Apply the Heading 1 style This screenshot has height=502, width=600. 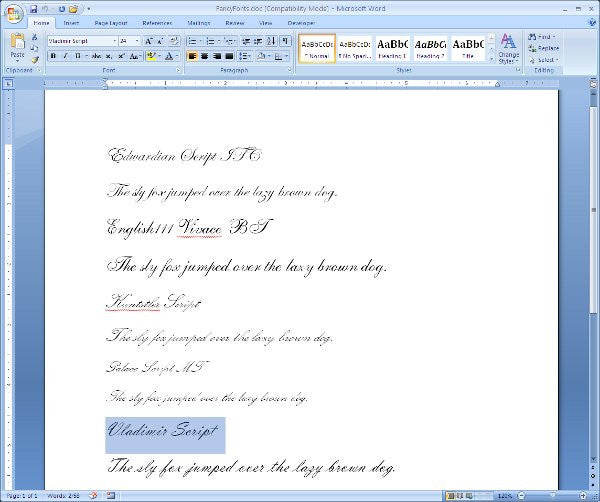click(x=391, y=47)
